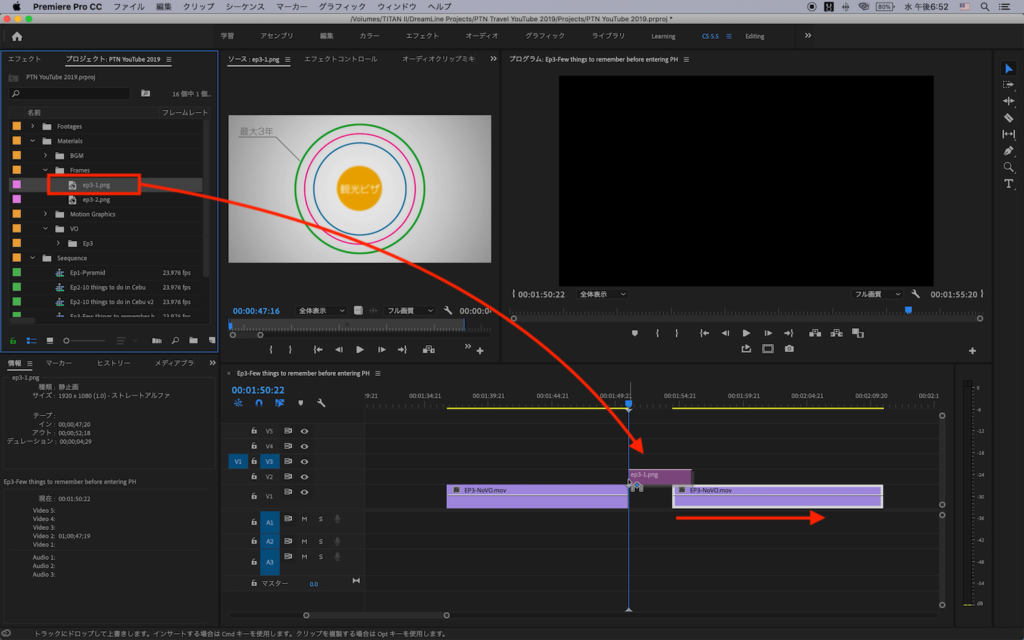The height and width of the screenshot is (640, 1024).
Task: Select the Type tool
Action: point(1008,183)
